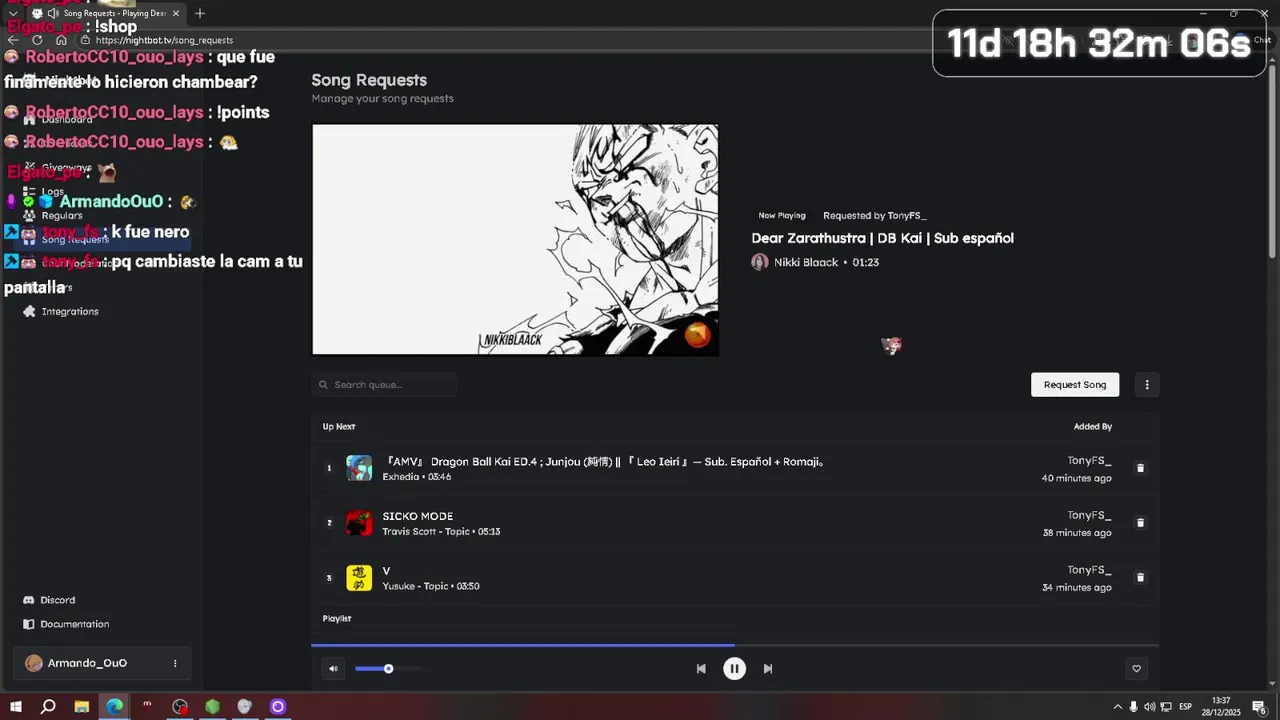Open the SICKO MODE album thumbnail
The height and width of the screenshot is (720, 1280).
point(359,523)
